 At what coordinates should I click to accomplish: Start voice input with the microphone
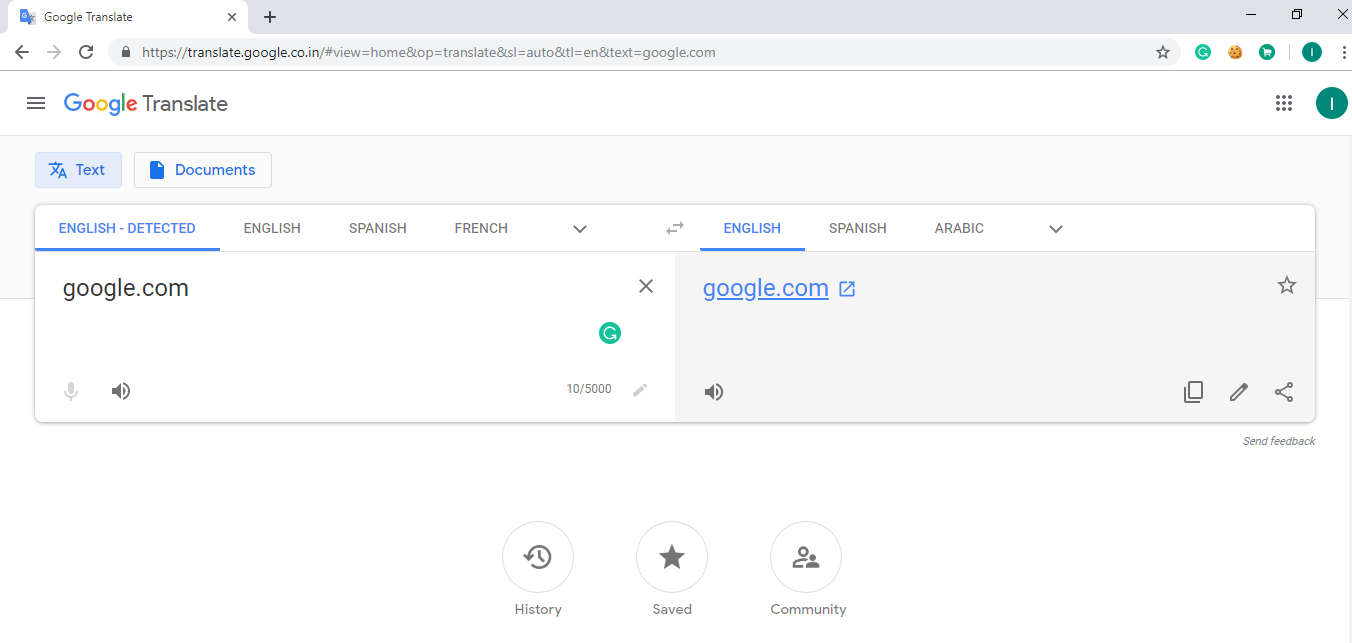71,391
